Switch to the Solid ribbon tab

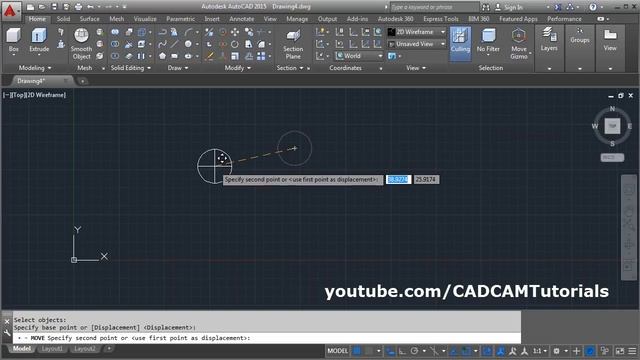point(63,19)
